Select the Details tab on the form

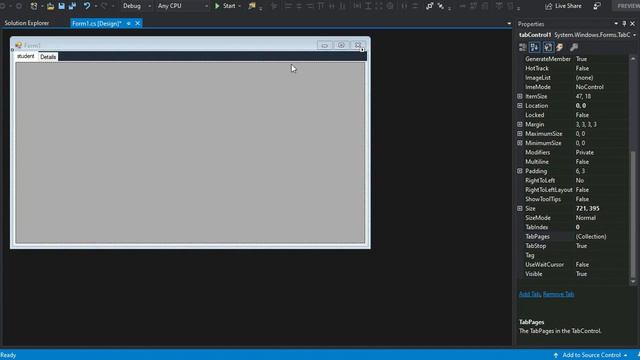pyautogui.click(x=48, y=57)
